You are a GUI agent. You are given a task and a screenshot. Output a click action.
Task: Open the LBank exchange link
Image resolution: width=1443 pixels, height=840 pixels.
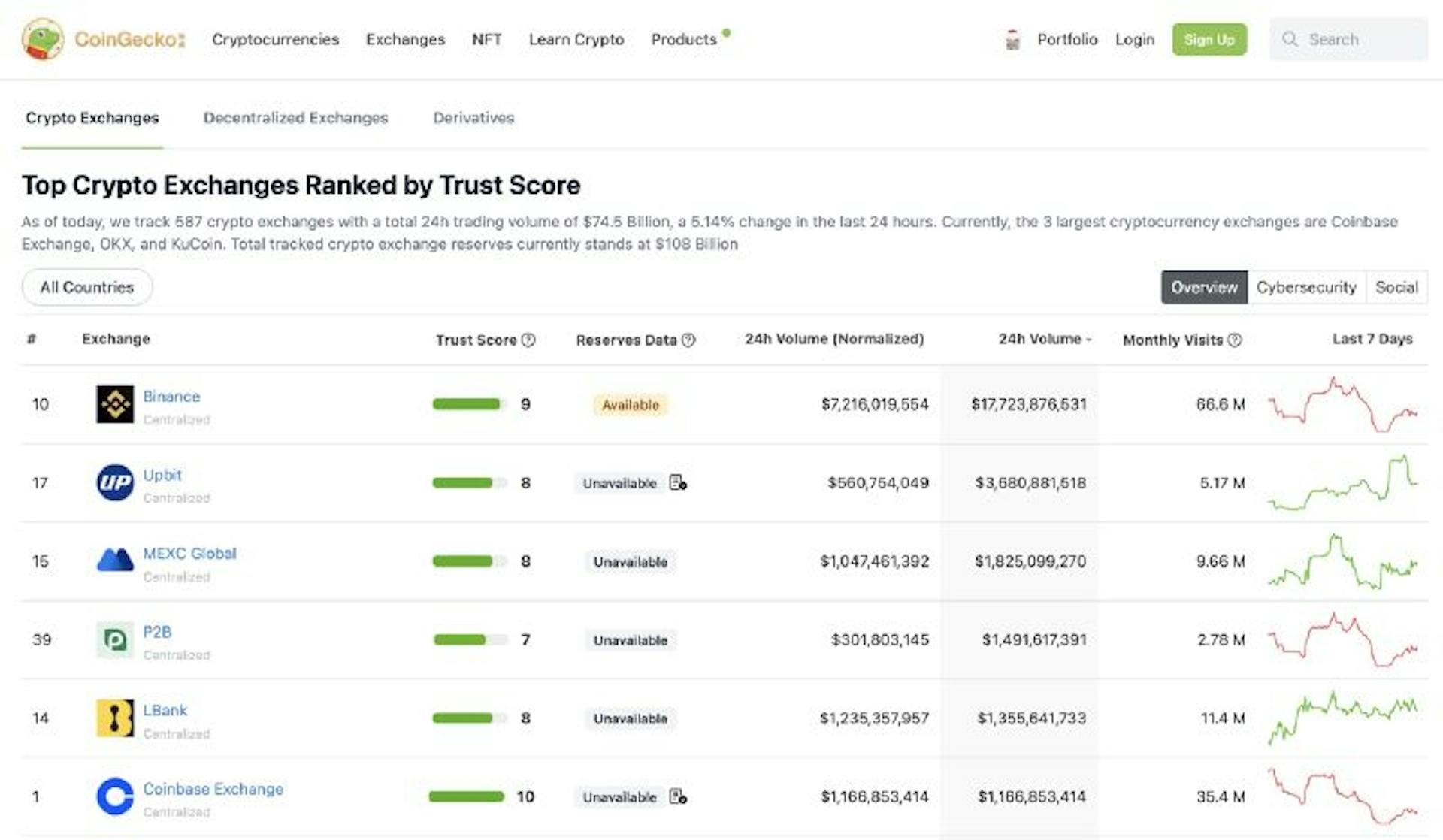[165, 710]
